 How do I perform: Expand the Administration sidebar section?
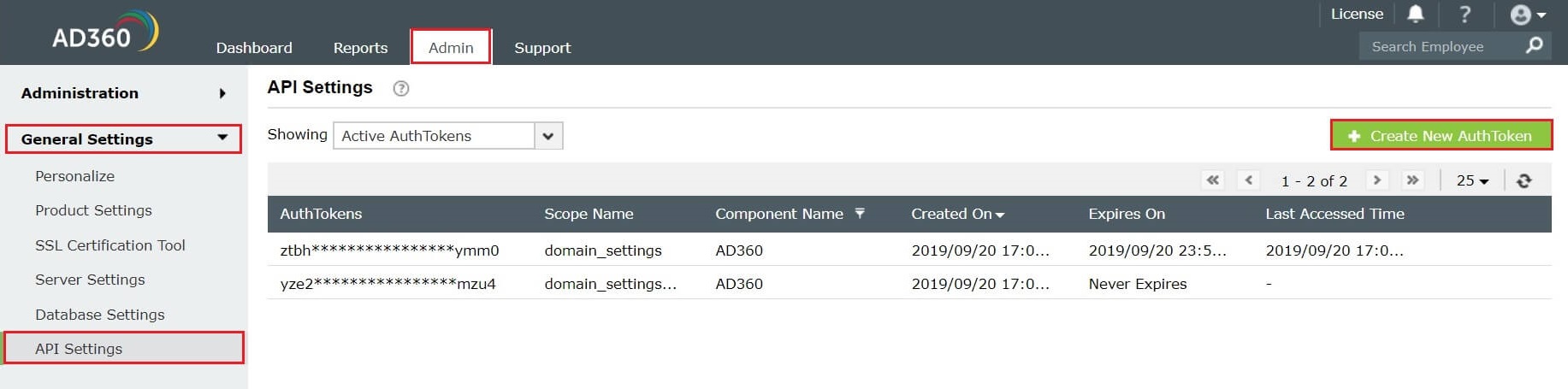pyautogui.click(x=222, y=93)
